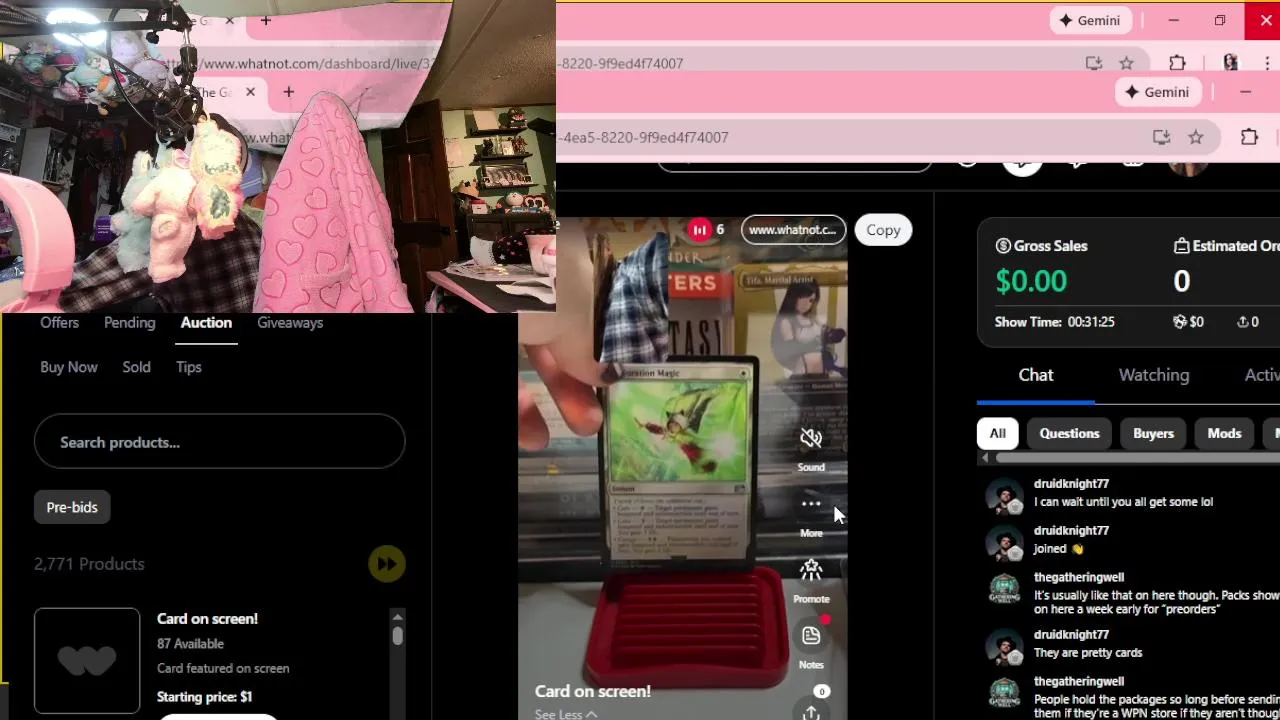Filter chat by Mods
Viewport: 1280px width, 720px height.
coord(1224,433)
